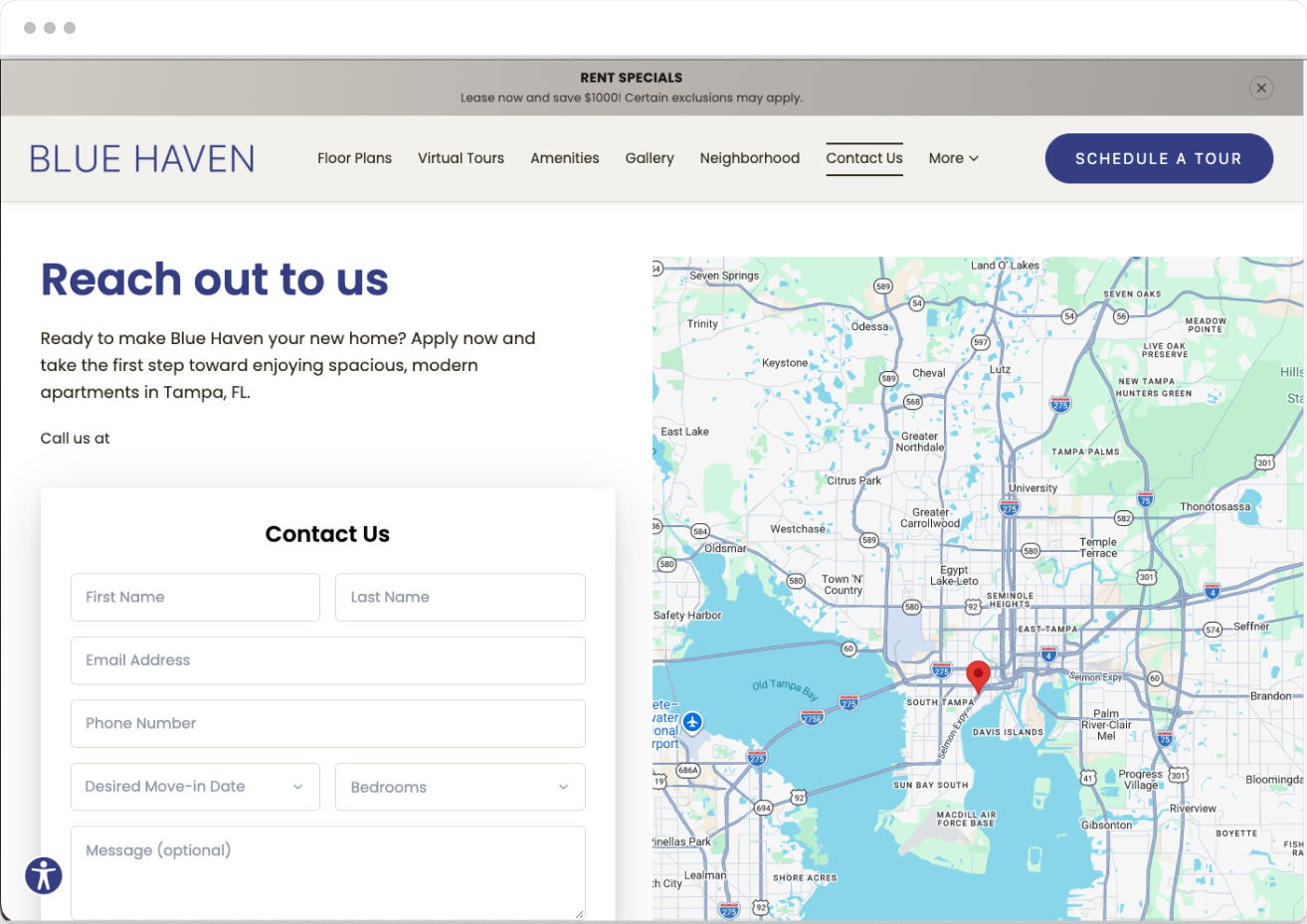1307x924 pixels.
Task: Dismiss the Rent Specials banner
Action: pyautogui.click(x=1261, y=88)
